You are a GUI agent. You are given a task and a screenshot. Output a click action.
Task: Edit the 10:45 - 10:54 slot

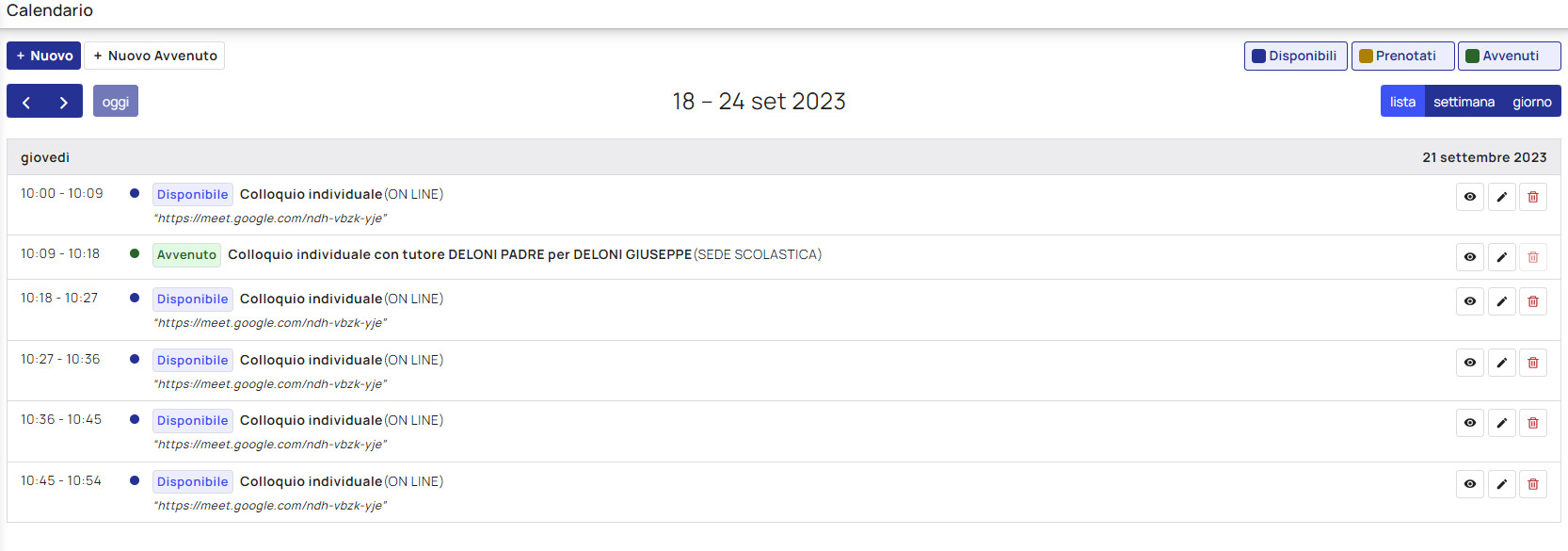click(1501, 484)
